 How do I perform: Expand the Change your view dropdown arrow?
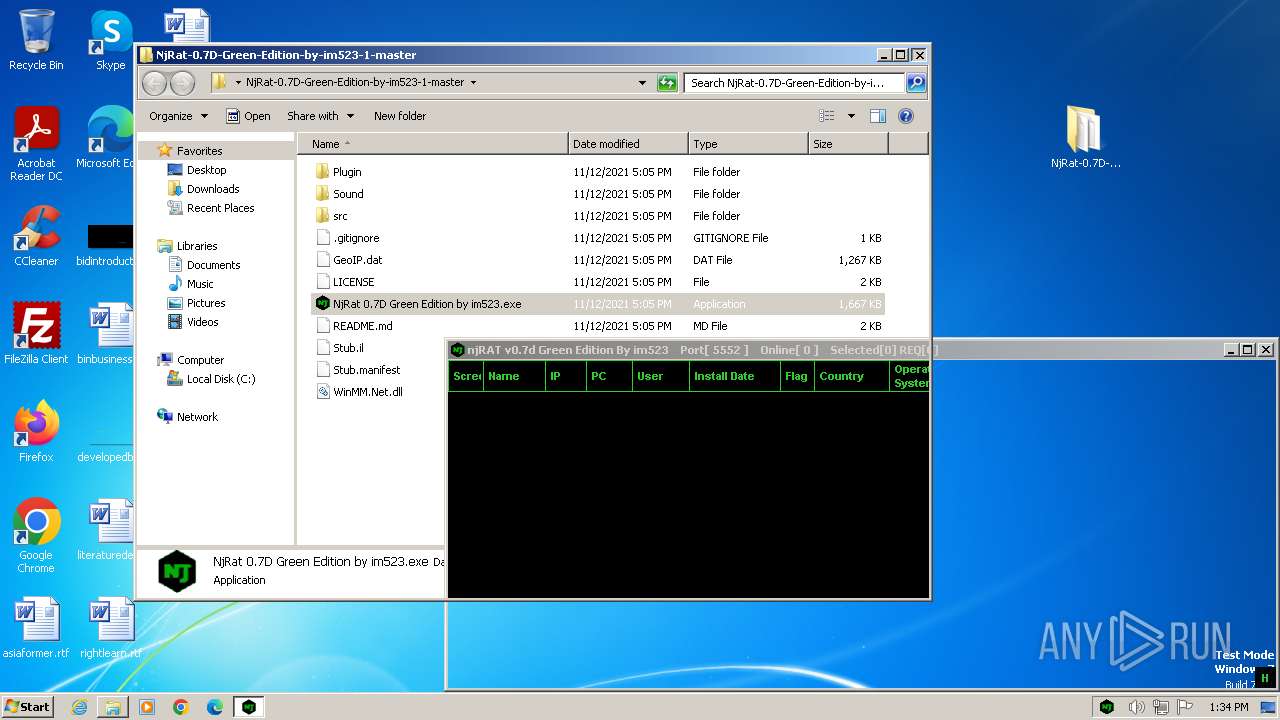tap(851, 116)
